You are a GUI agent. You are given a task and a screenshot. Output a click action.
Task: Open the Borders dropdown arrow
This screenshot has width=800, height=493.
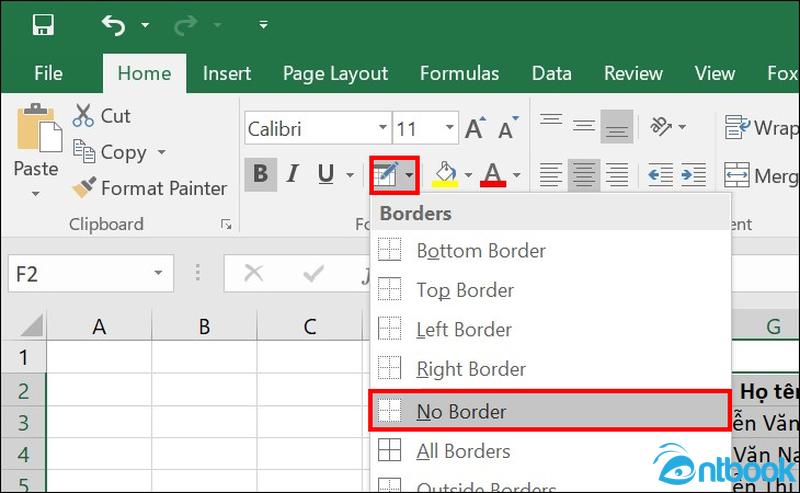tap(409, 175)
